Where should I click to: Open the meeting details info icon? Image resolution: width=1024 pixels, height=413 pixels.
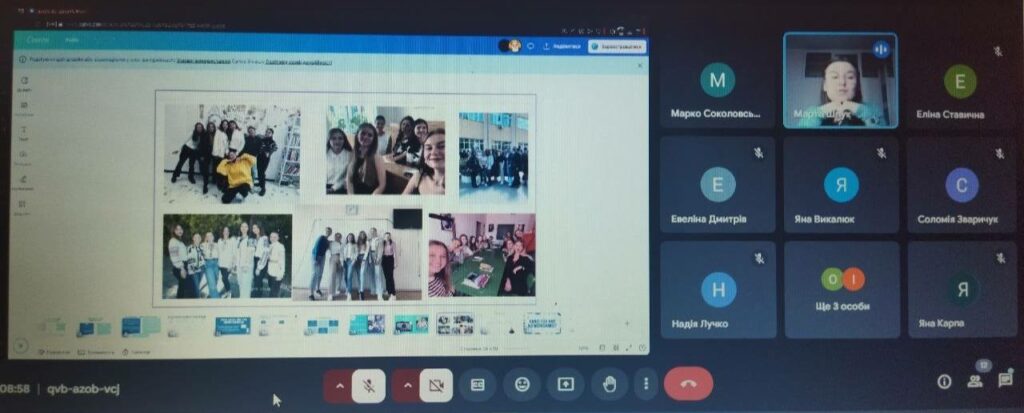943,381
